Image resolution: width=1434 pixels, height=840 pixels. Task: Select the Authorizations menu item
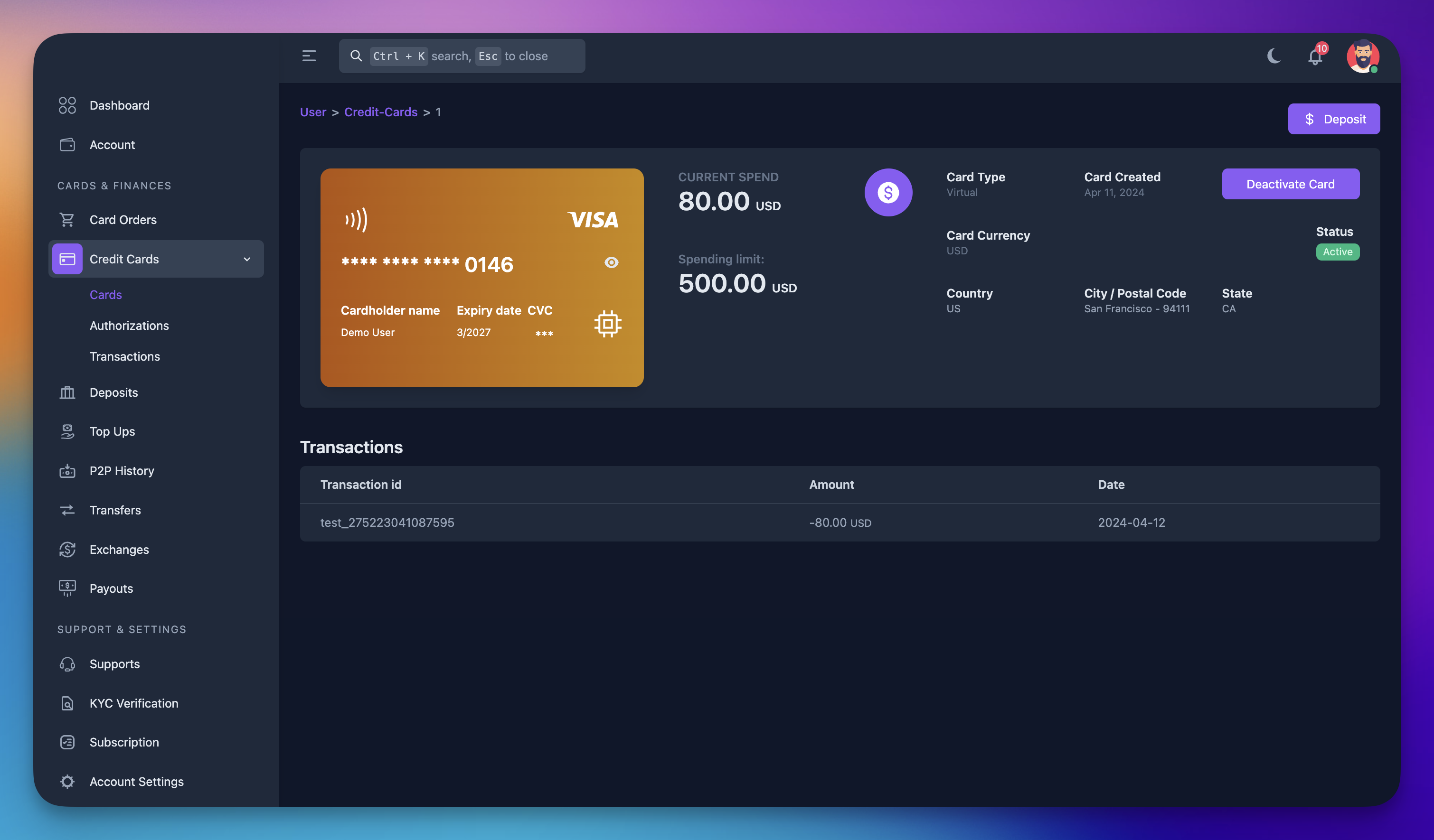(129, 325)
